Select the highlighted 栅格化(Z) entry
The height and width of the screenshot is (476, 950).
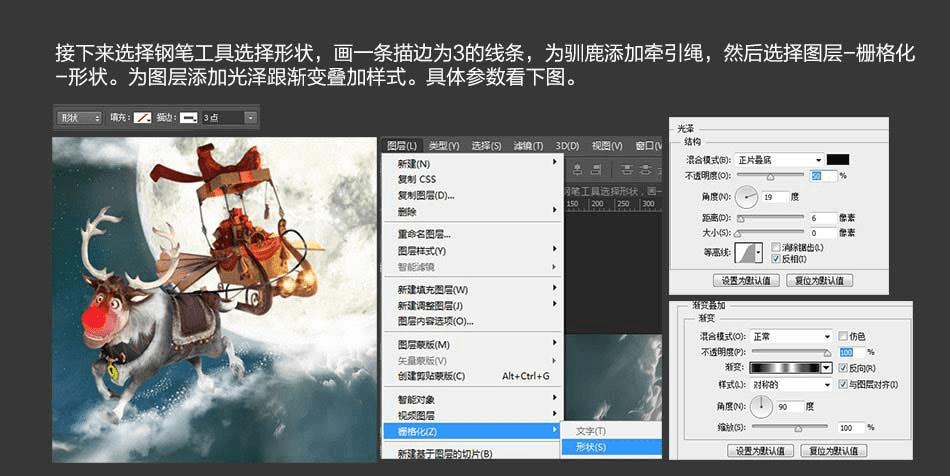(473, 431)
